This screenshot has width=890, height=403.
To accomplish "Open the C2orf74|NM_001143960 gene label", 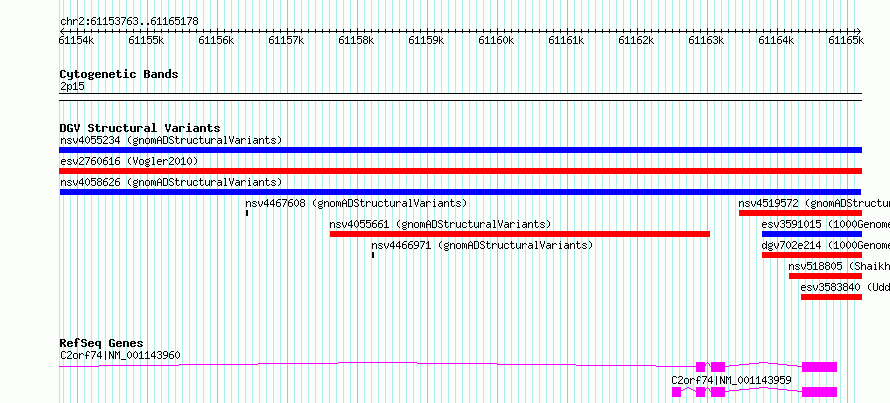I will tap(120, 356).
